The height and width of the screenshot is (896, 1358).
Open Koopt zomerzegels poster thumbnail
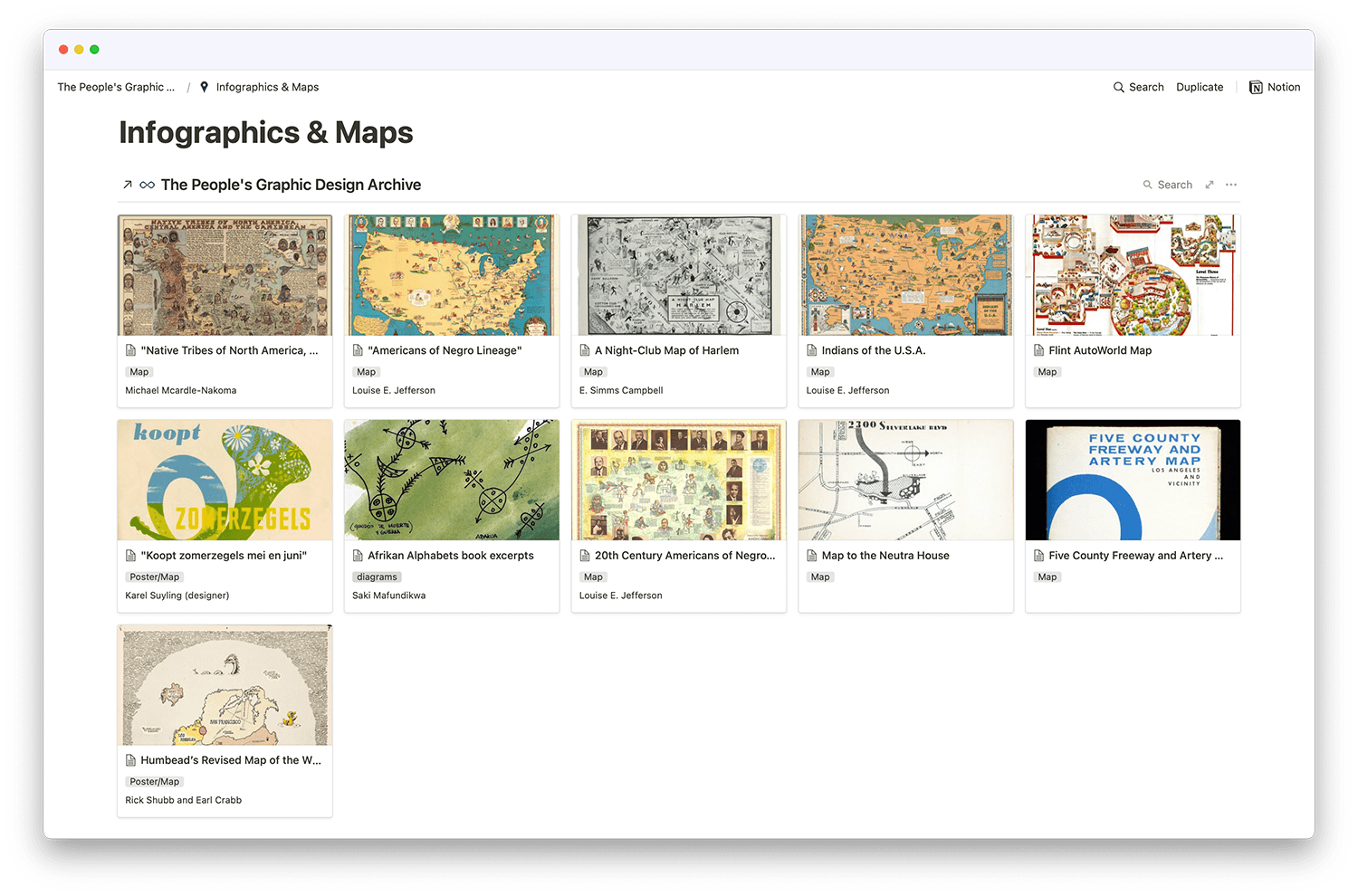[225, 480]
